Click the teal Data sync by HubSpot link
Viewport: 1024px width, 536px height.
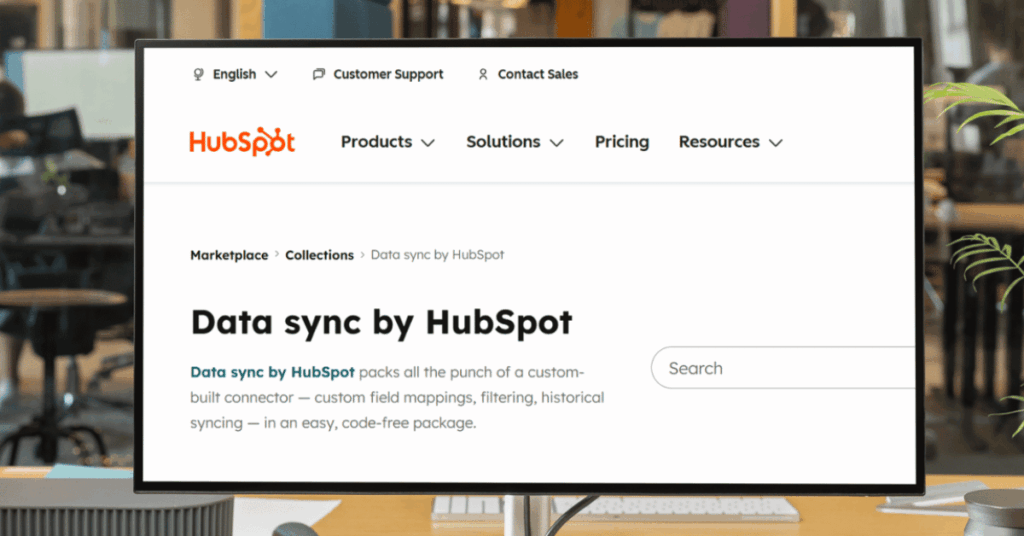(x=272, y=372)
